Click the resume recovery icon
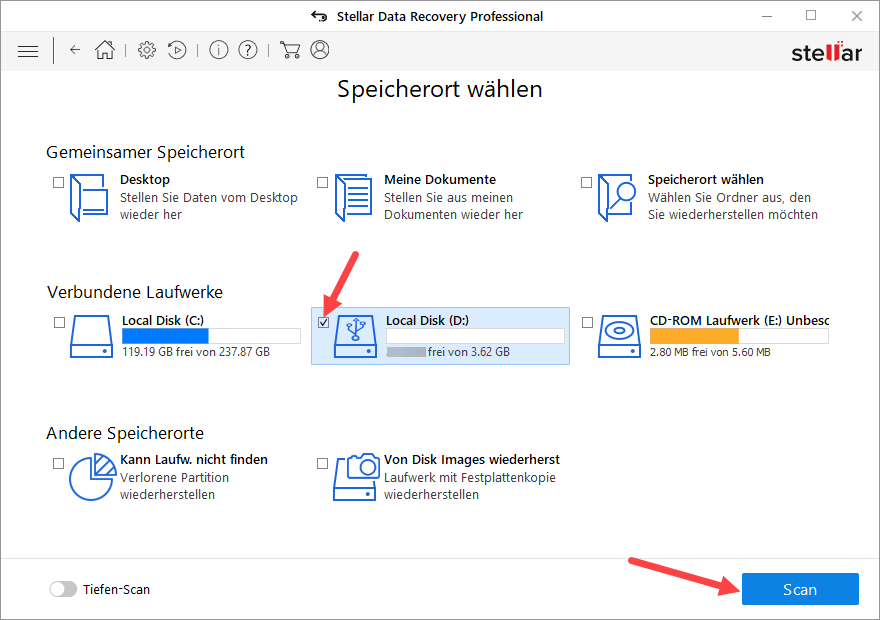This screenshot has height=620, width=880. pos(177,50)
